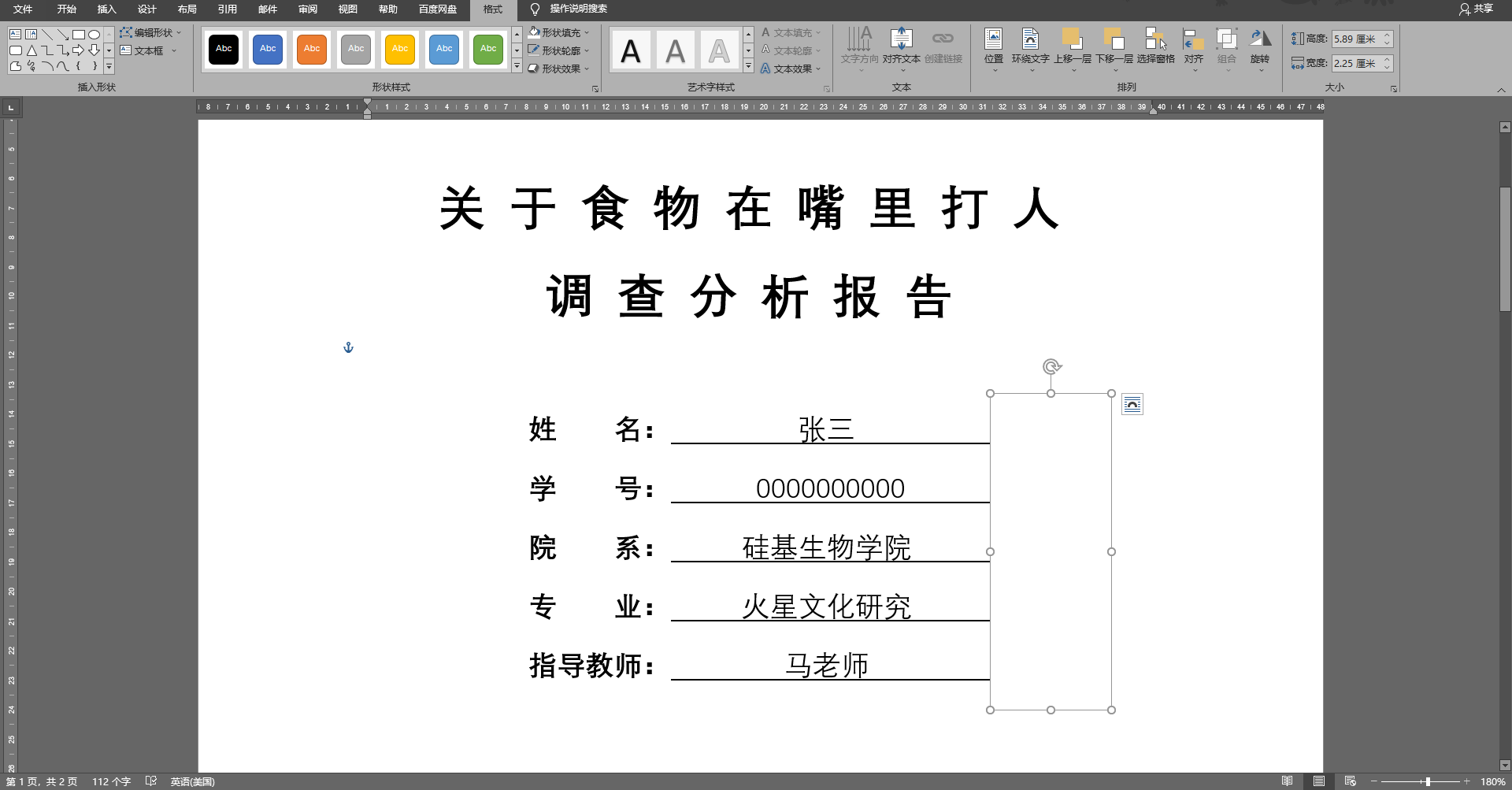Click Send Backward (下移一层)
This screenshot has width=1512, height=790.
point(1114,50)
